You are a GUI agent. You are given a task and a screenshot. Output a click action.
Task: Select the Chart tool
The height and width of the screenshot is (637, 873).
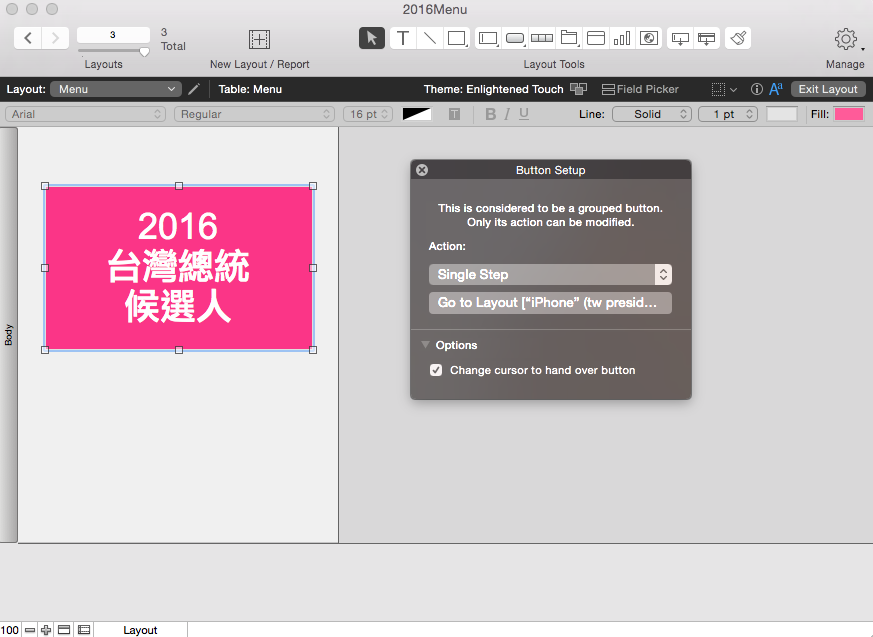click(x=622, y=38)
